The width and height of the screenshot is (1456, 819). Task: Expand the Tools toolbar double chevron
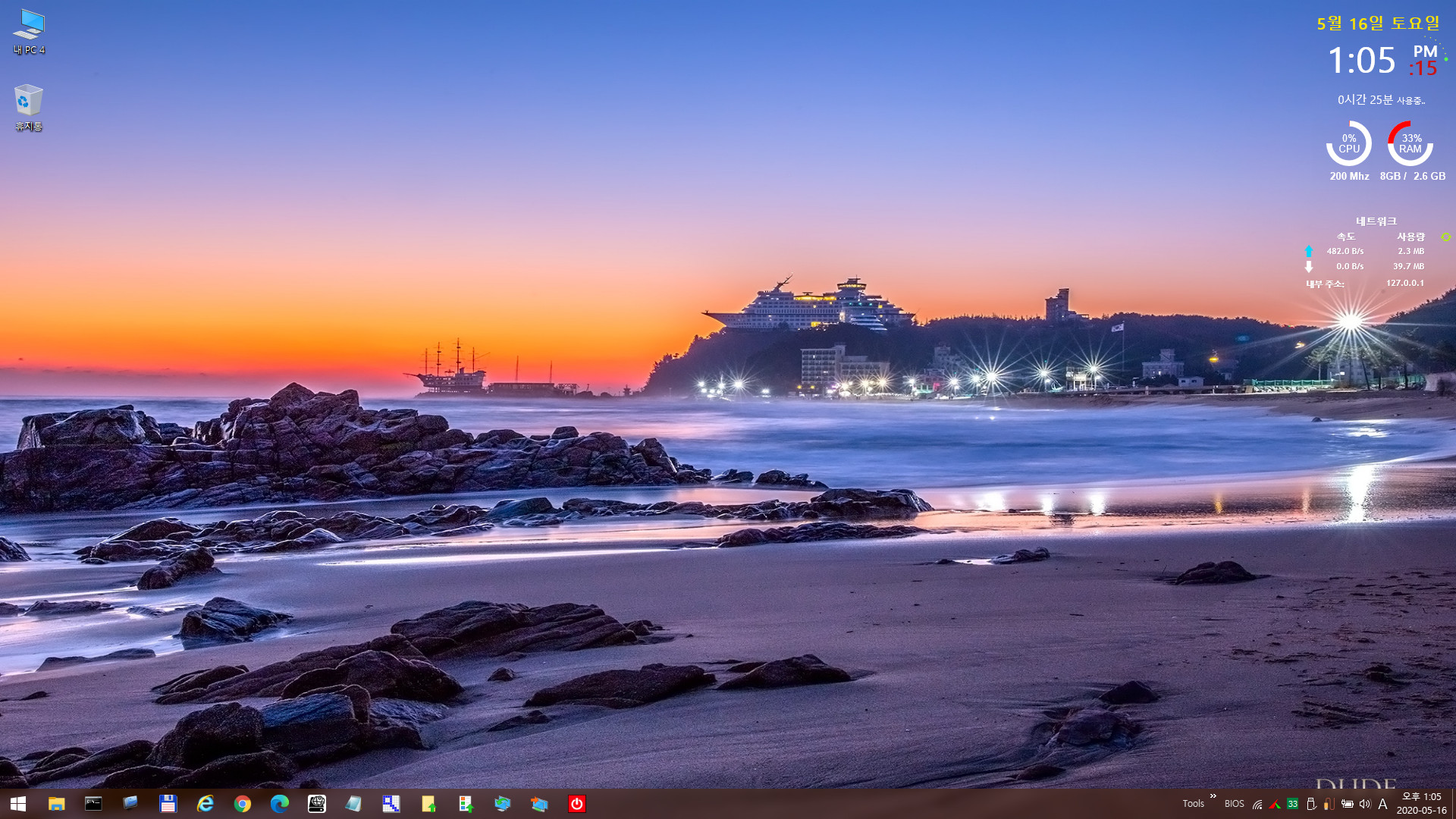1213,796
